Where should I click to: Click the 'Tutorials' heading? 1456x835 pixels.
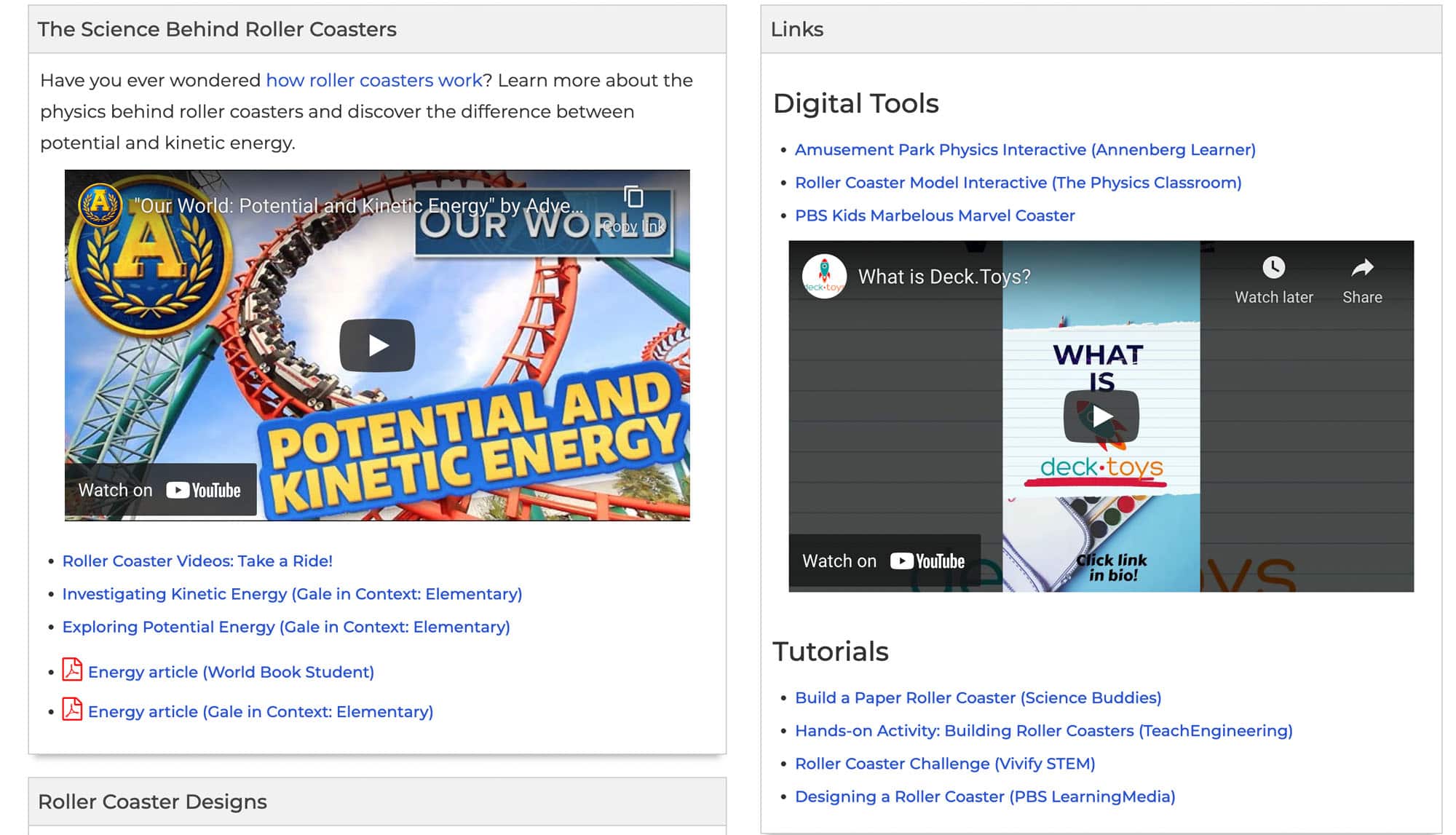tap(831, 652)
